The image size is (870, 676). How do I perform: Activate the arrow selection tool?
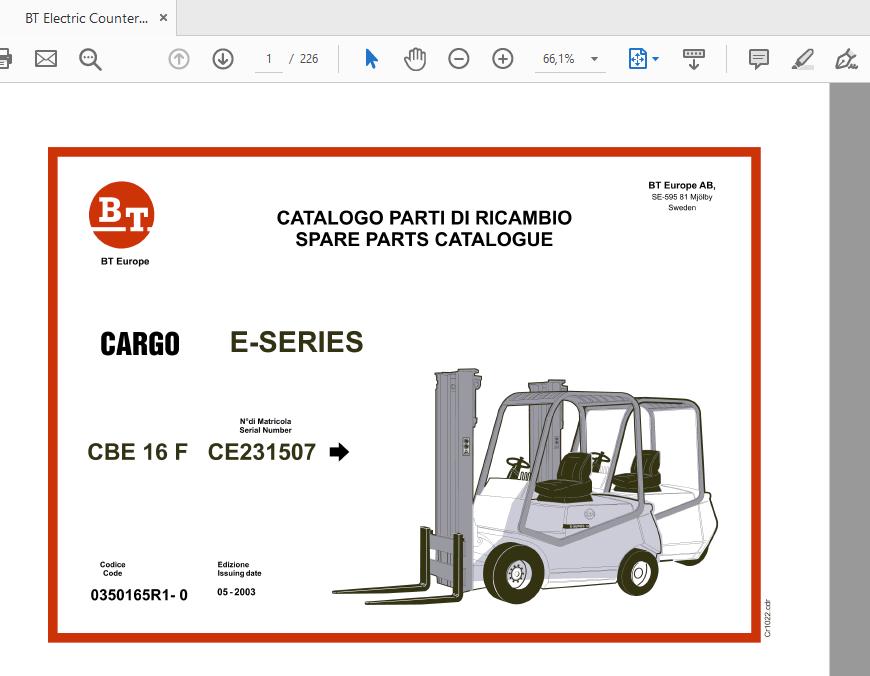(371, 59)
